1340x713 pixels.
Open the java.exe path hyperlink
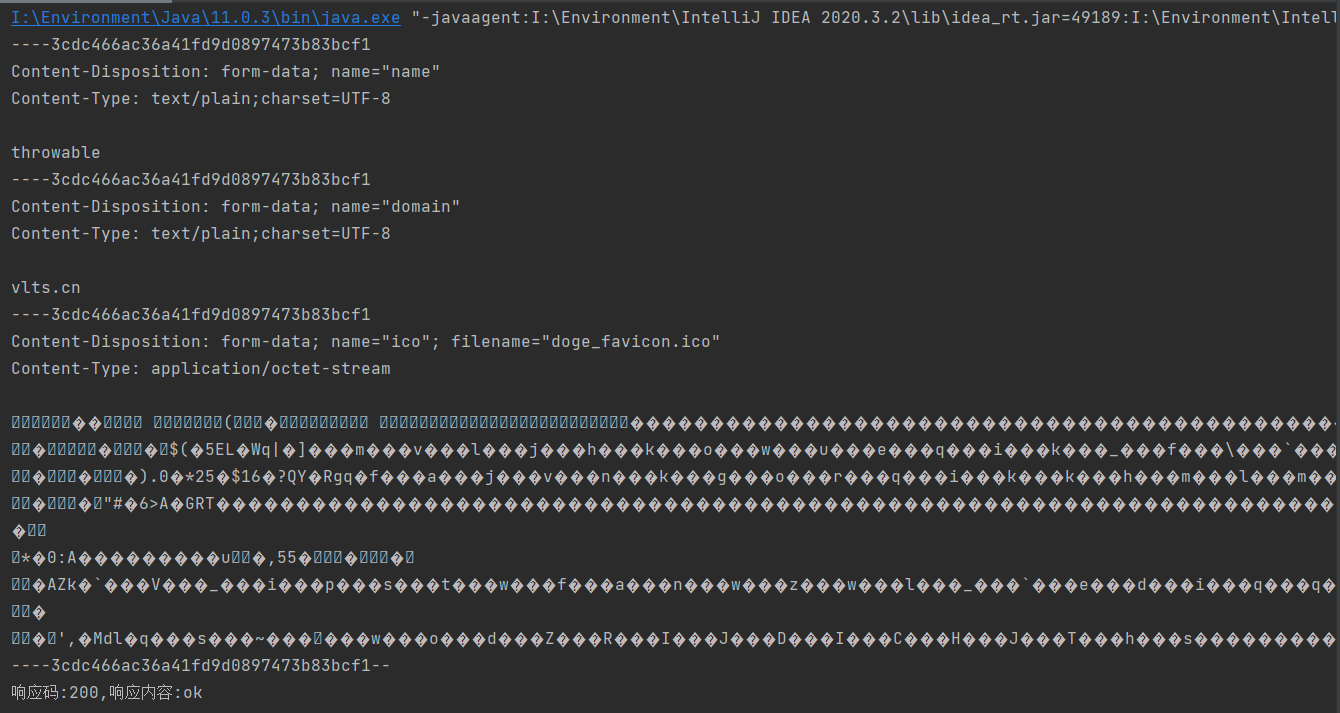point(206,18)
